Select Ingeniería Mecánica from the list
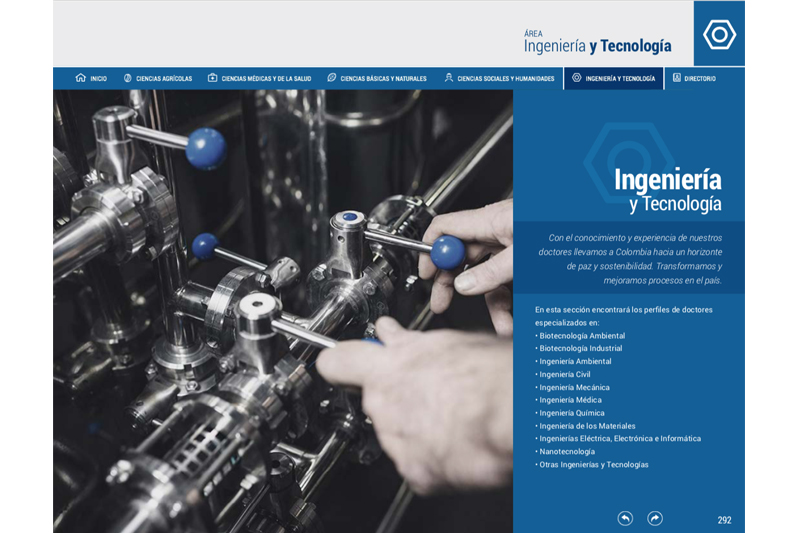 (574, 387)
